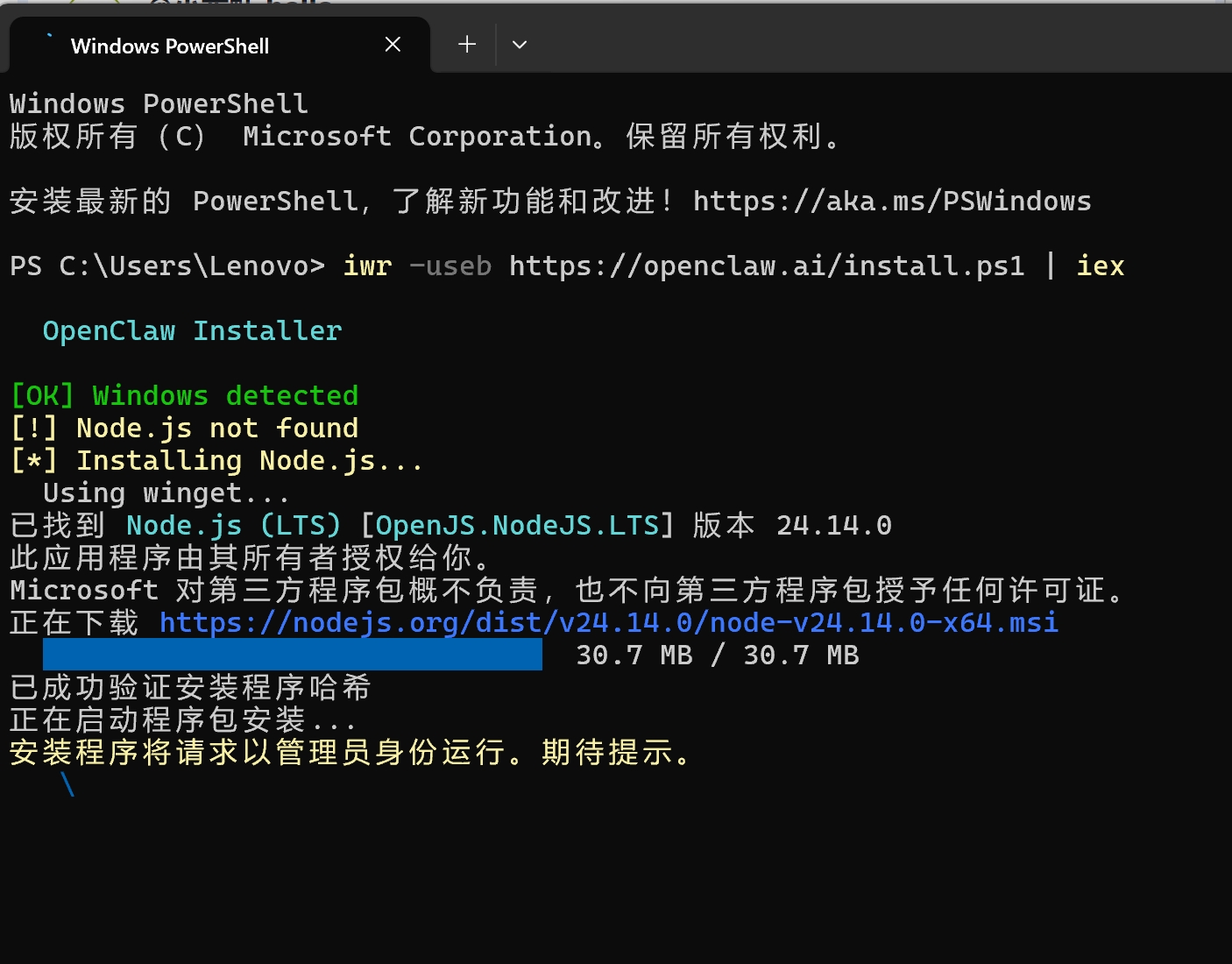
Task: Click the openclaw.ai install.ps1 URL
Action: pos(766,266)
